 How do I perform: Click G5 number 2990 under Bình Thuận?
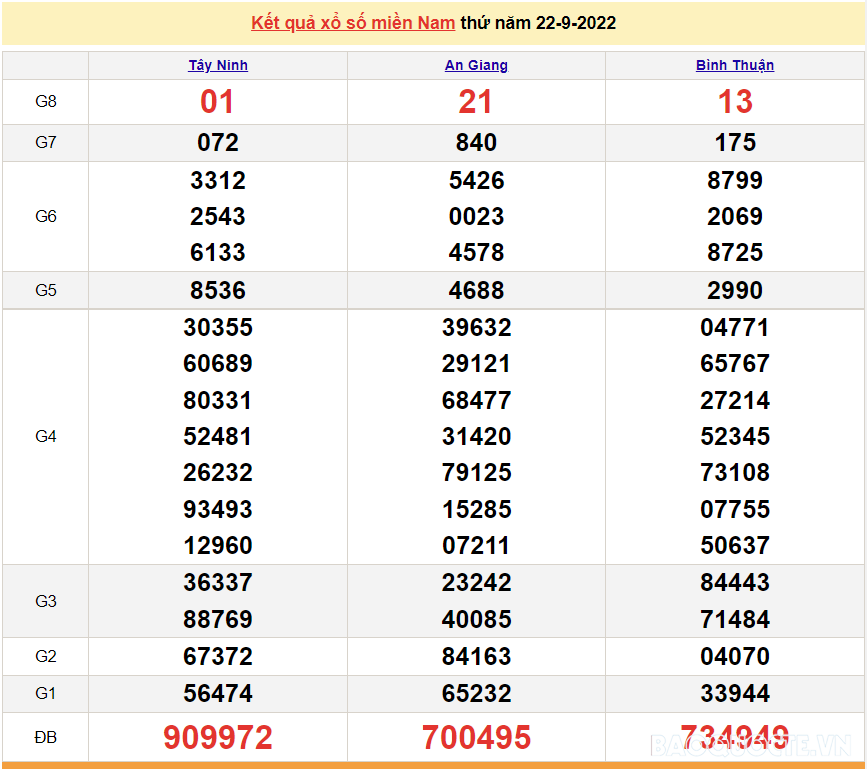(x=735, y=291)
